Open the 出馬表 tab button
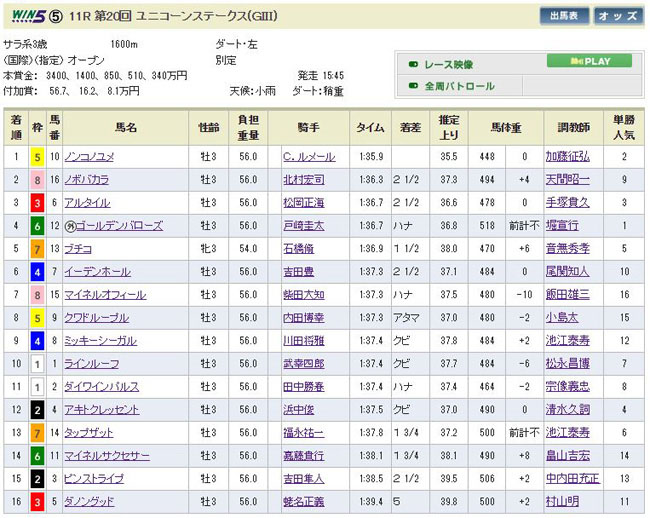This screenshot has height=518, width=650. click(564, 16)
